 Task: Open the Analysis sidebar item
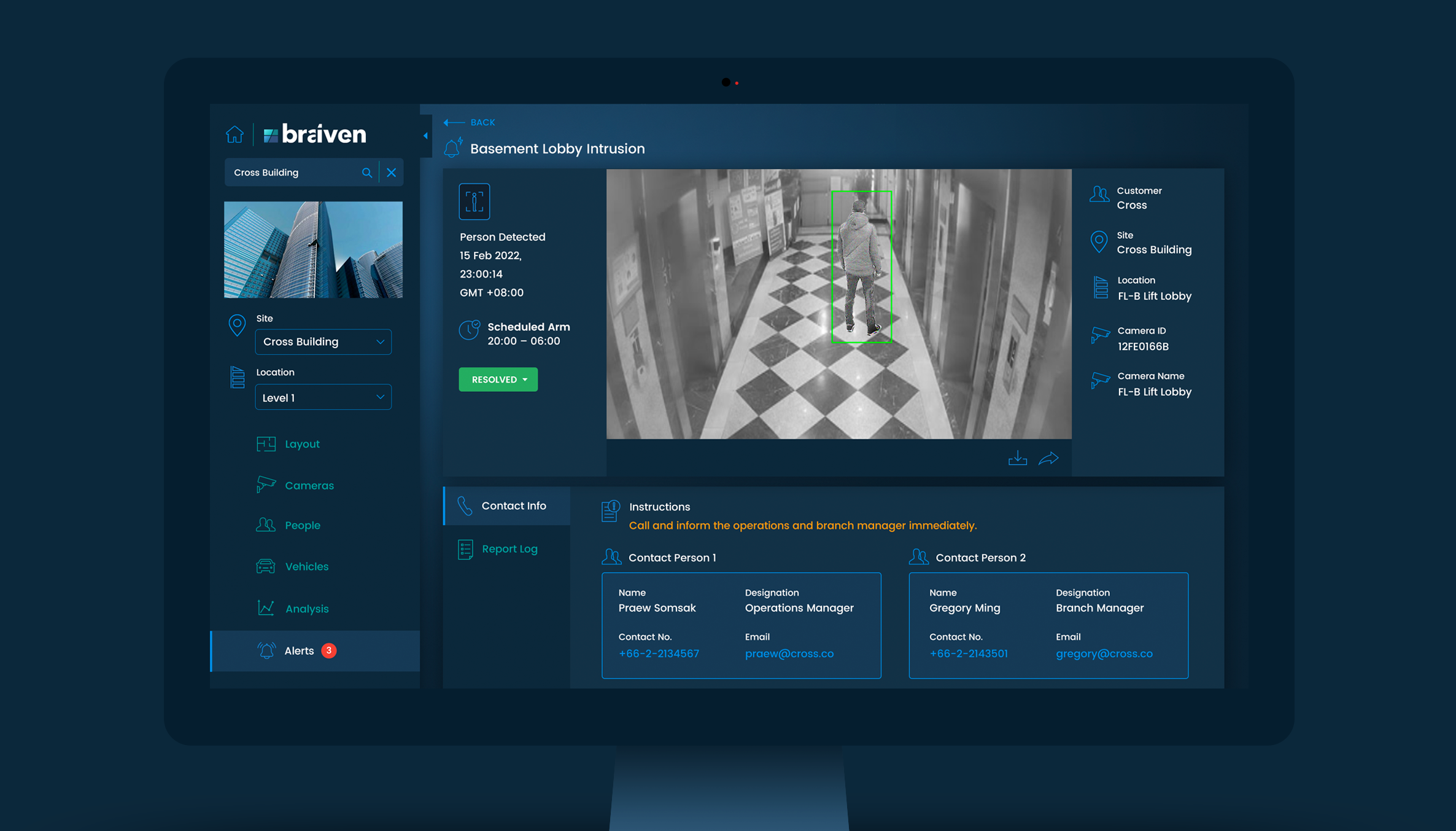pyautogui.click(x=306, y=609)
